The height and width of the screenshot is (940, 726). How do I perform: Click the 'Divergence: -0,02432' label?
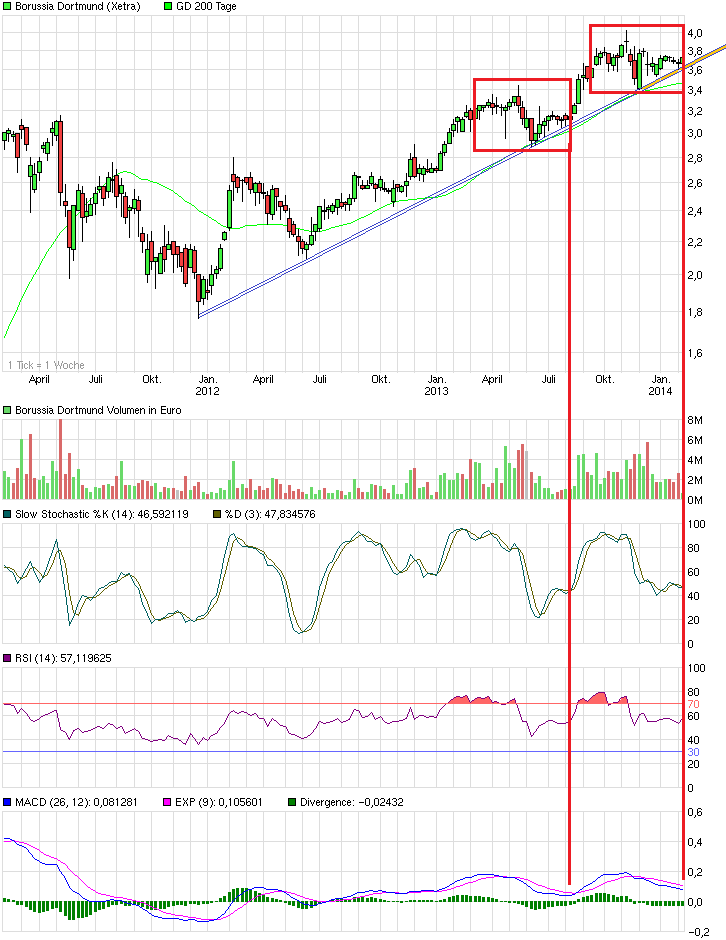point(352,802)
